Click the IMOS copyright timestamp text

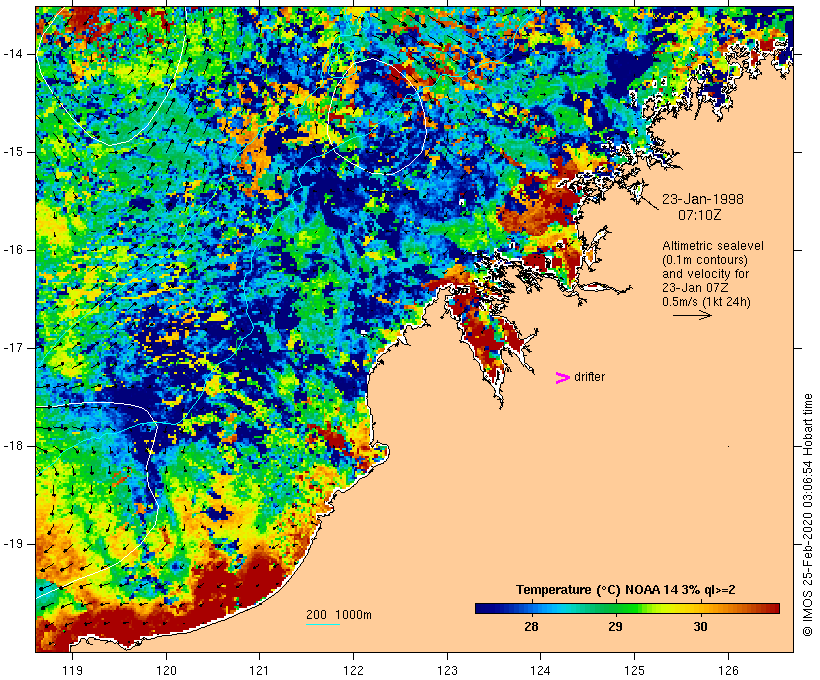point(808,515)
